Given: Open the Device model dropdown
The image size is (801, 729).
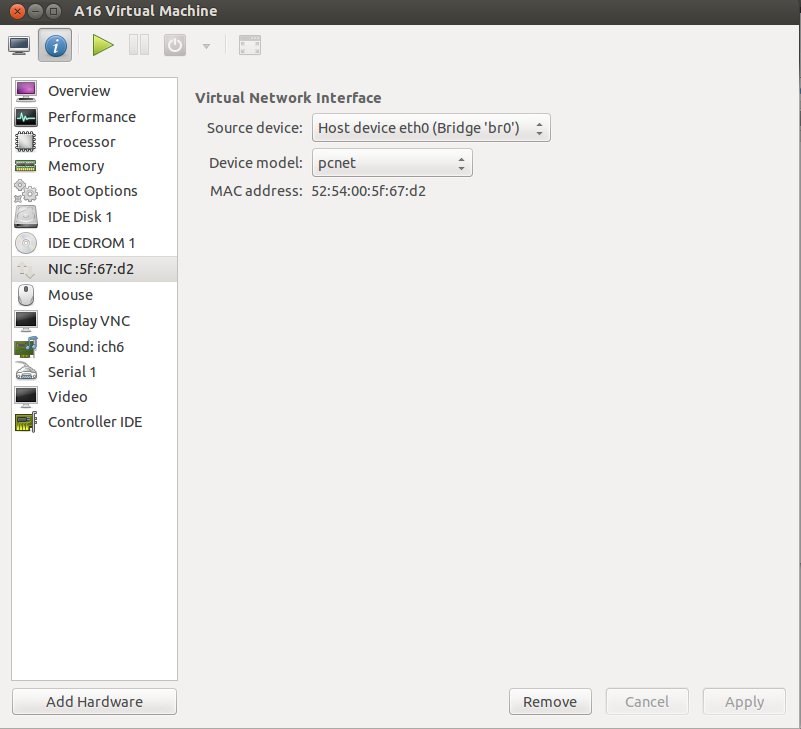Looking at the screenshot, I should [x=391, y=162].
